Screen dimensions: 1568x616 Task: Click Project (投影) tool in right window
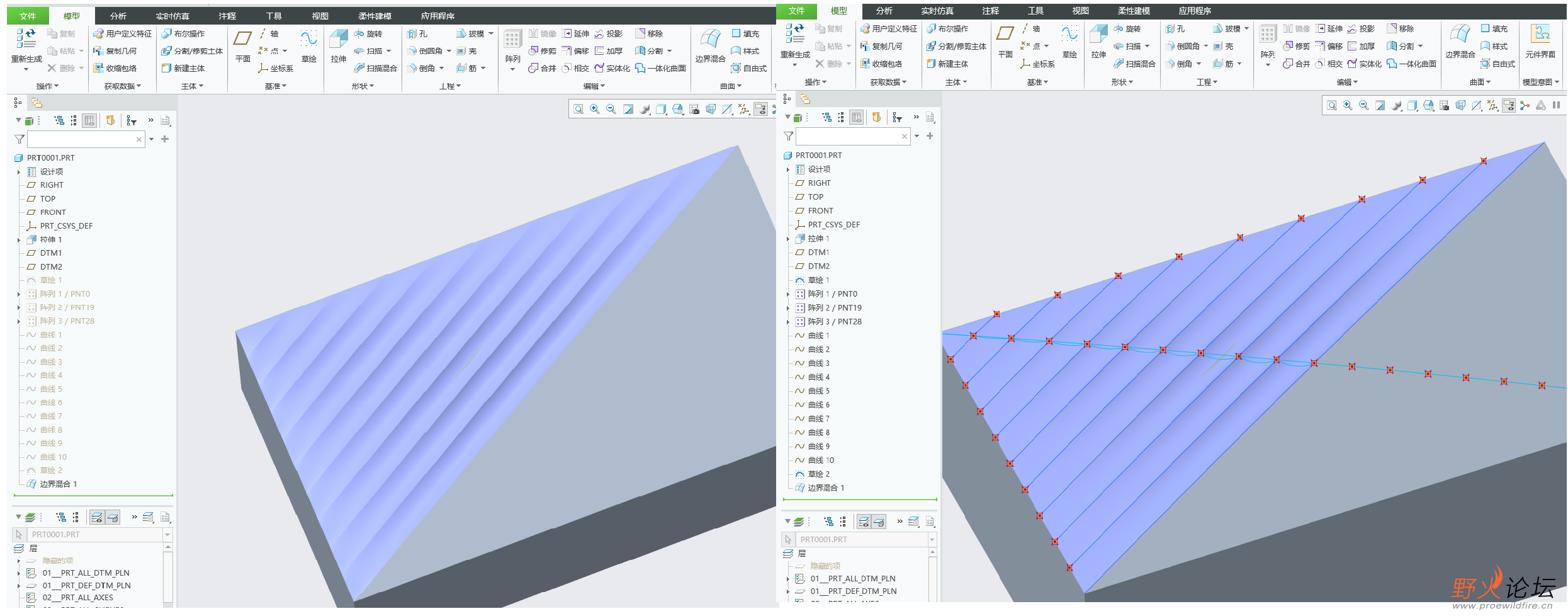coord(1360,28)
